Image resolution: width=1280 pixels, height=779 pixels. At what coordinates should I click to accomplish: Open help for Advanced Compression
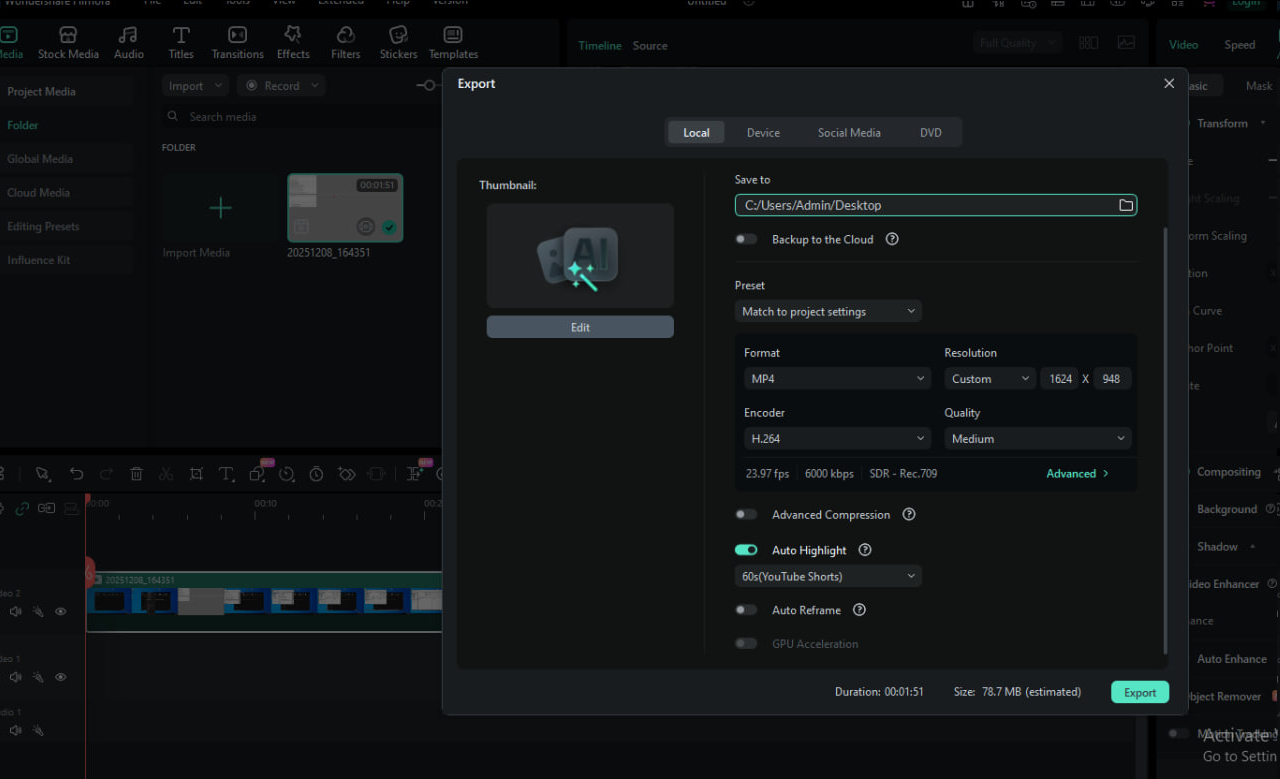click(909, 514)
